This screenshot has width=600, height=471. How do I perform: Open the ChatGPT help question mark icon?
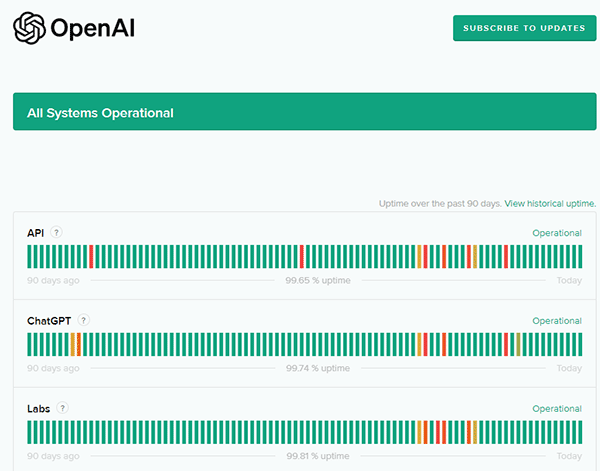(83, 320)
